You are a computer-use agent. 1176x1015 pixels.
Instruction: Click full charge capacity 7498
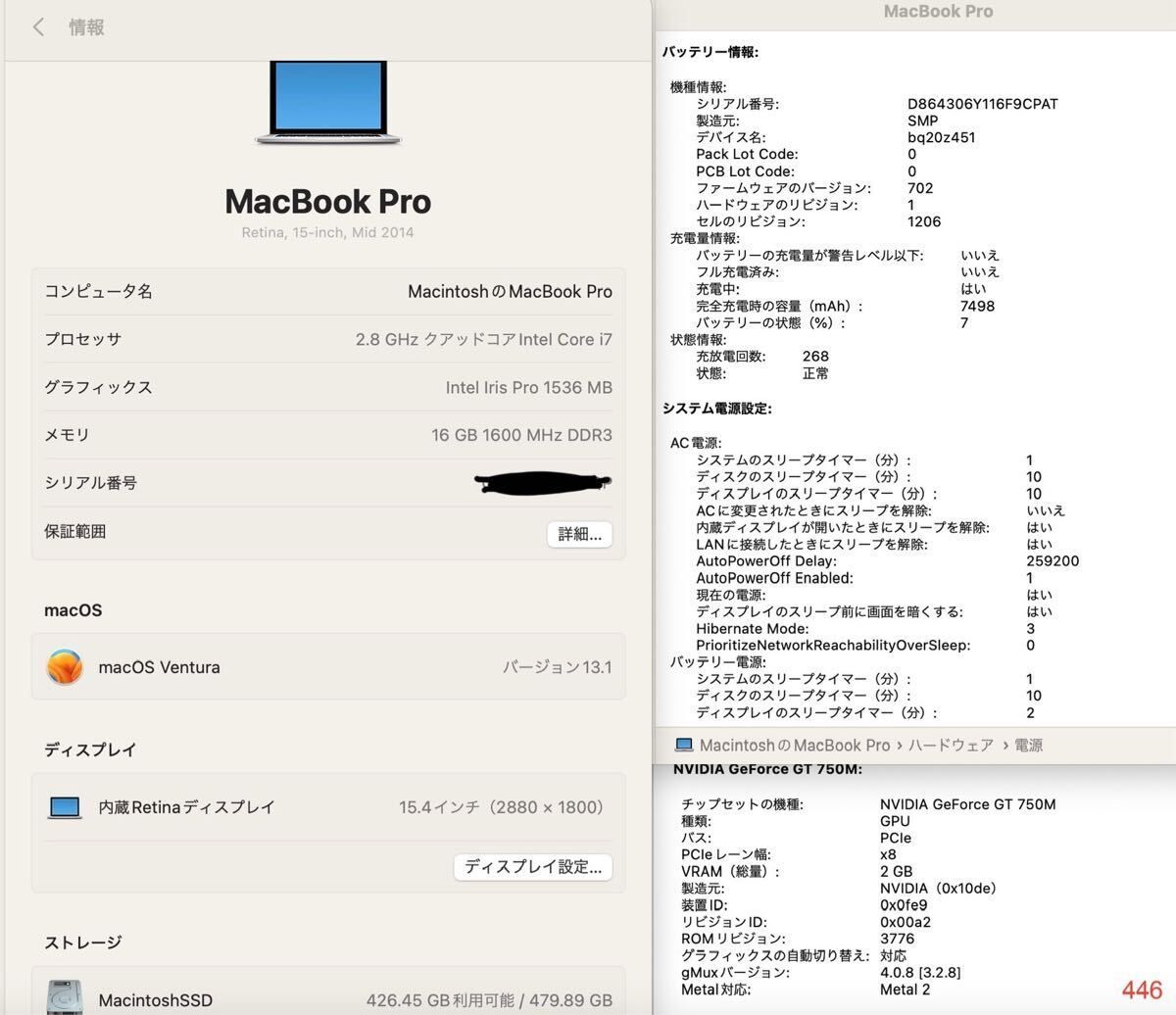click(x=977, y=306)
